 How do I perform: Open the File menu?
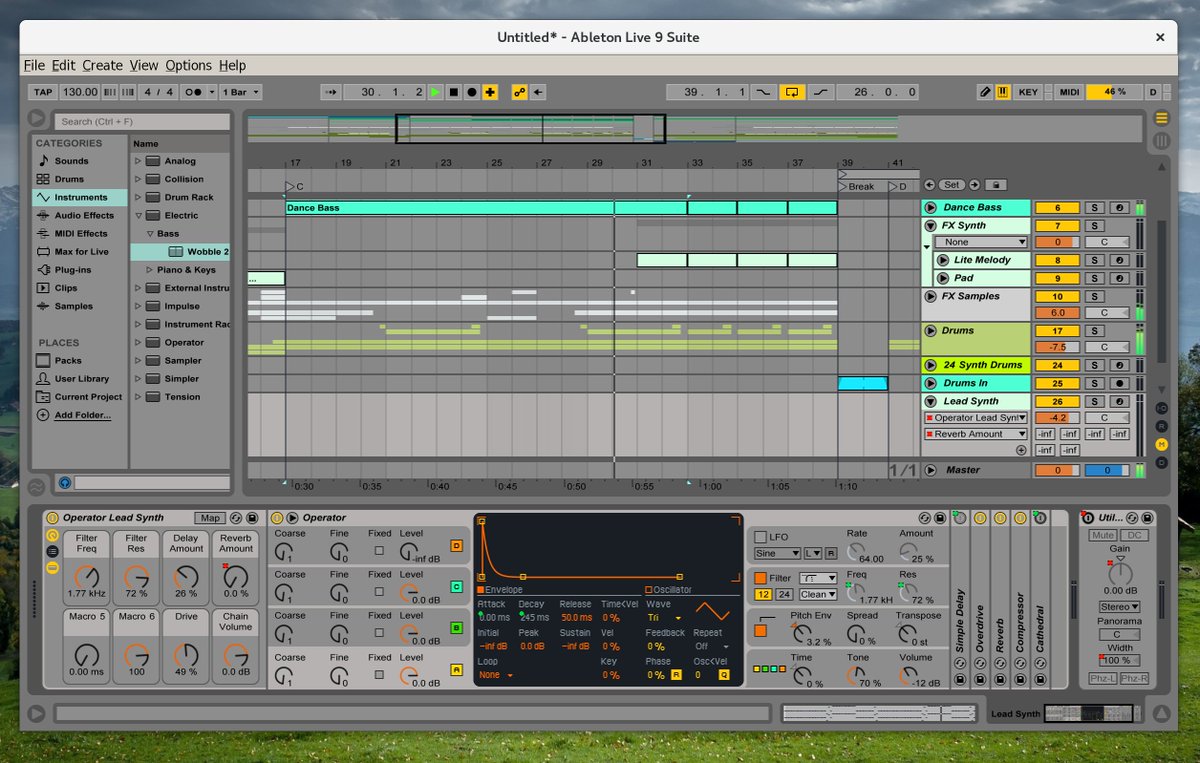tap(34, 65)
